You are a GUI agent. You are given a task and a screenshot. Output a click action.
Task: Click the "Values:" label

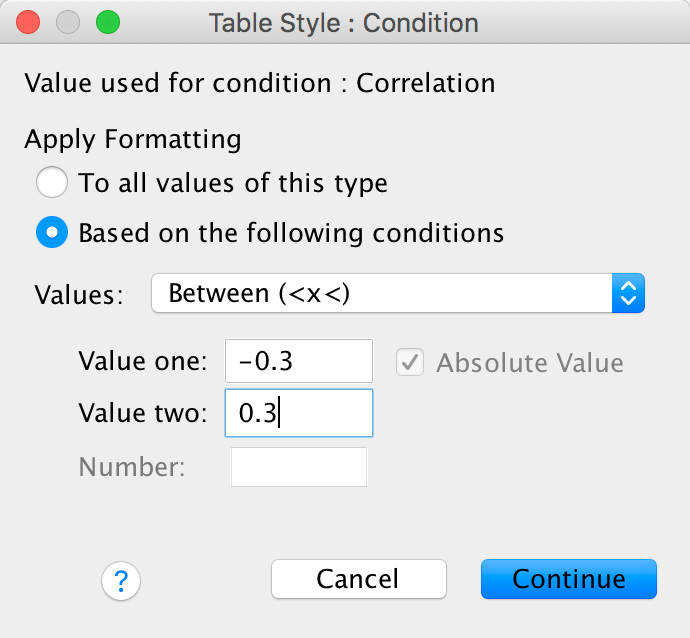click(x=79, y=295)
